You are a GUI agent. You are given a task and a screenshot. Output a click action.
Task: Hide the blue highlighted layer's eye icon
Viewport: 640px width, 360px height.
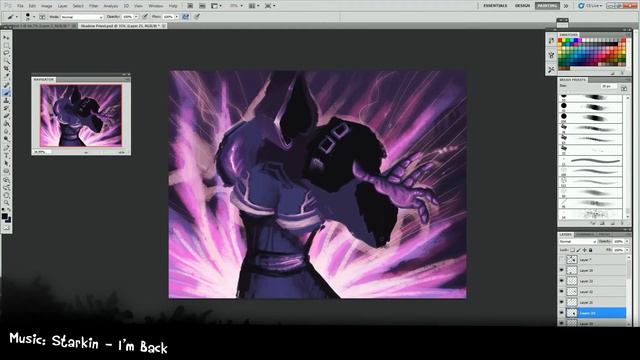562,313
